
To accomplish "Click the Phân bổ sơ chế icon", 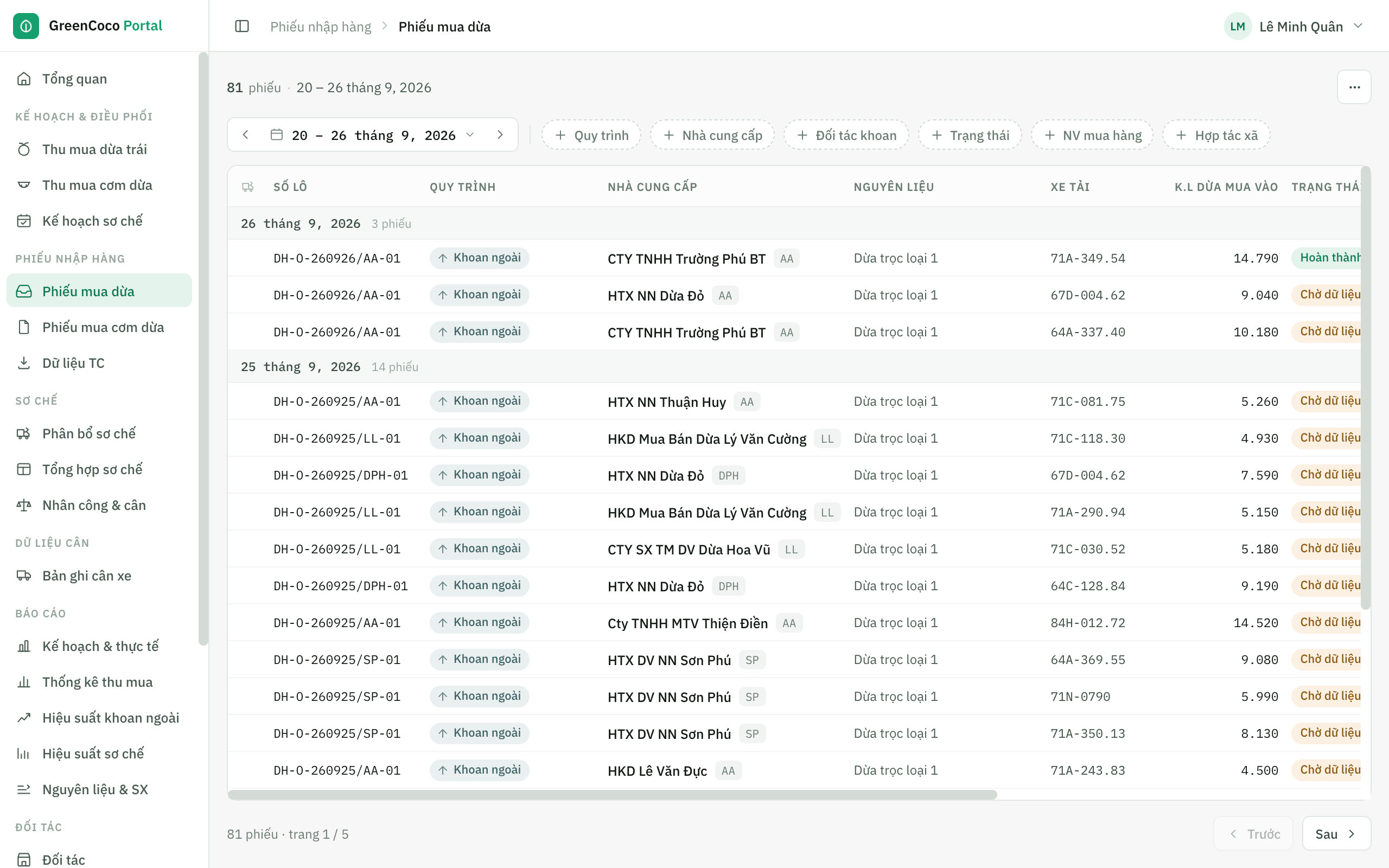I will click(x=23, y=433).
